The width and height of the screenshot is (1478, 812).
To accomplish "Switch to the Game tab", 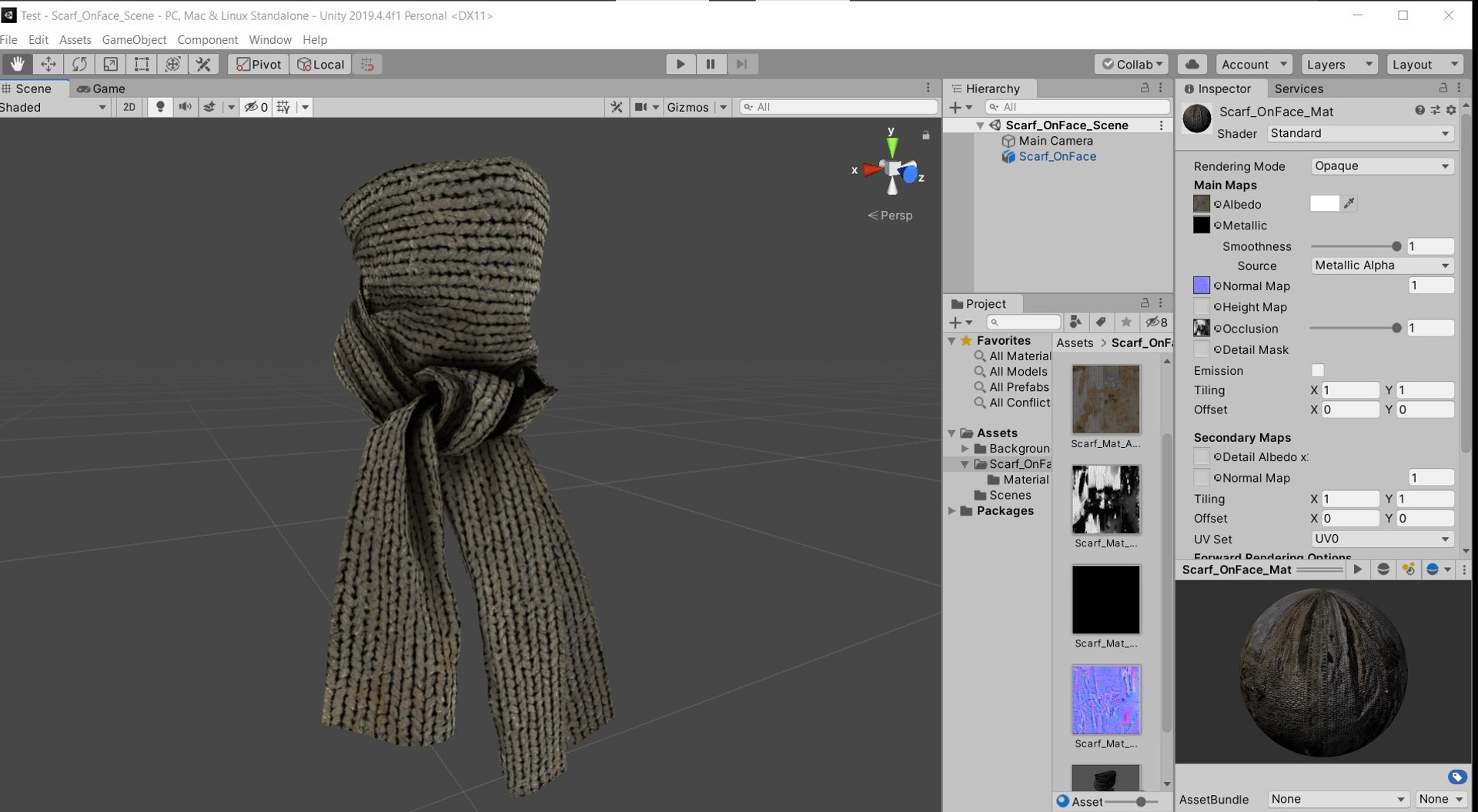I will click(101, 89).
